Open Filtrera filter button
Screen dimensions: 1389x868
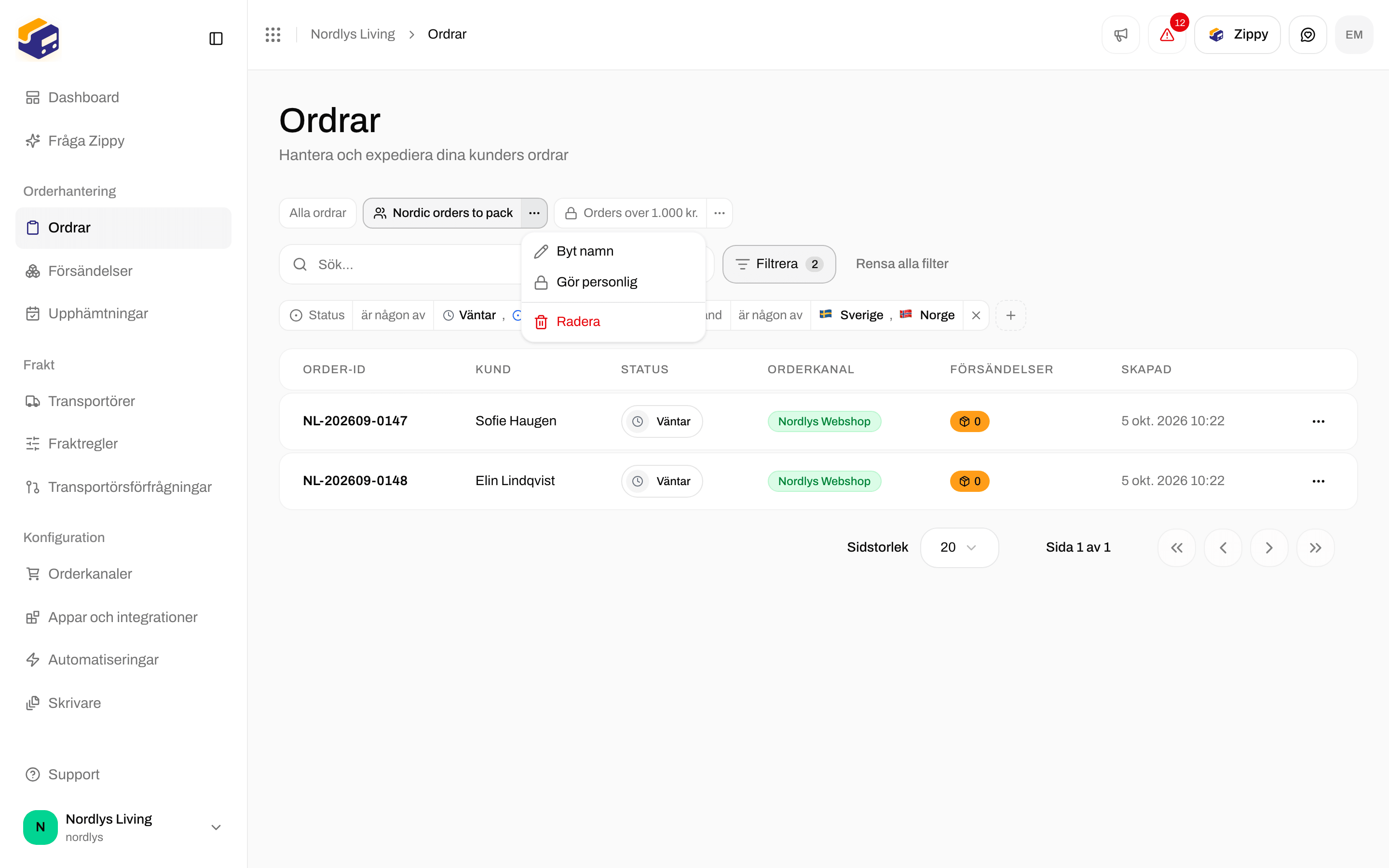tap(779, 264)
